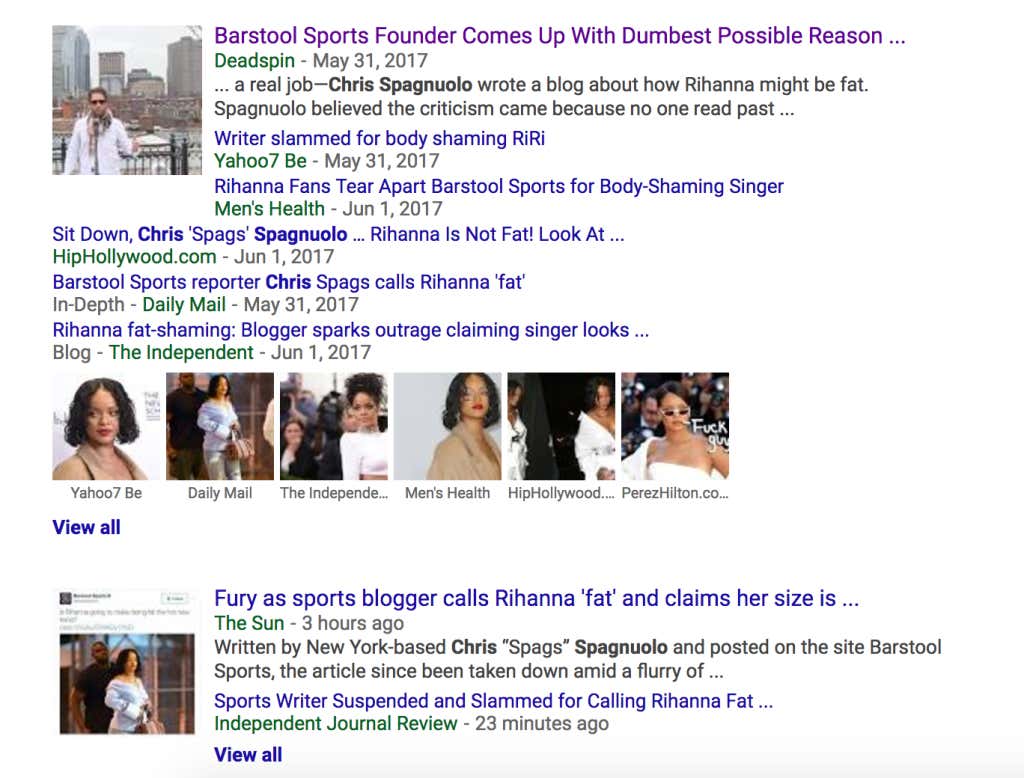The height and width of the screenshot is (778, 1024).
Task: Select the HipHollywood image thumbnail
Action: 561,426
